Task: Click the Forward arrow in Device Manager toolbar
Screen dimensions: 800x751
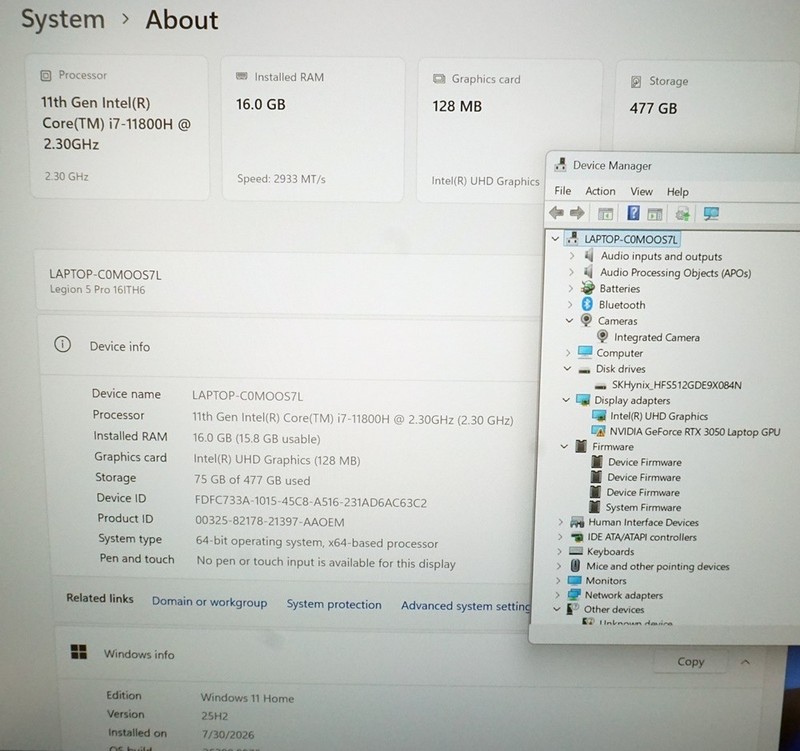Action: (577, 213)
